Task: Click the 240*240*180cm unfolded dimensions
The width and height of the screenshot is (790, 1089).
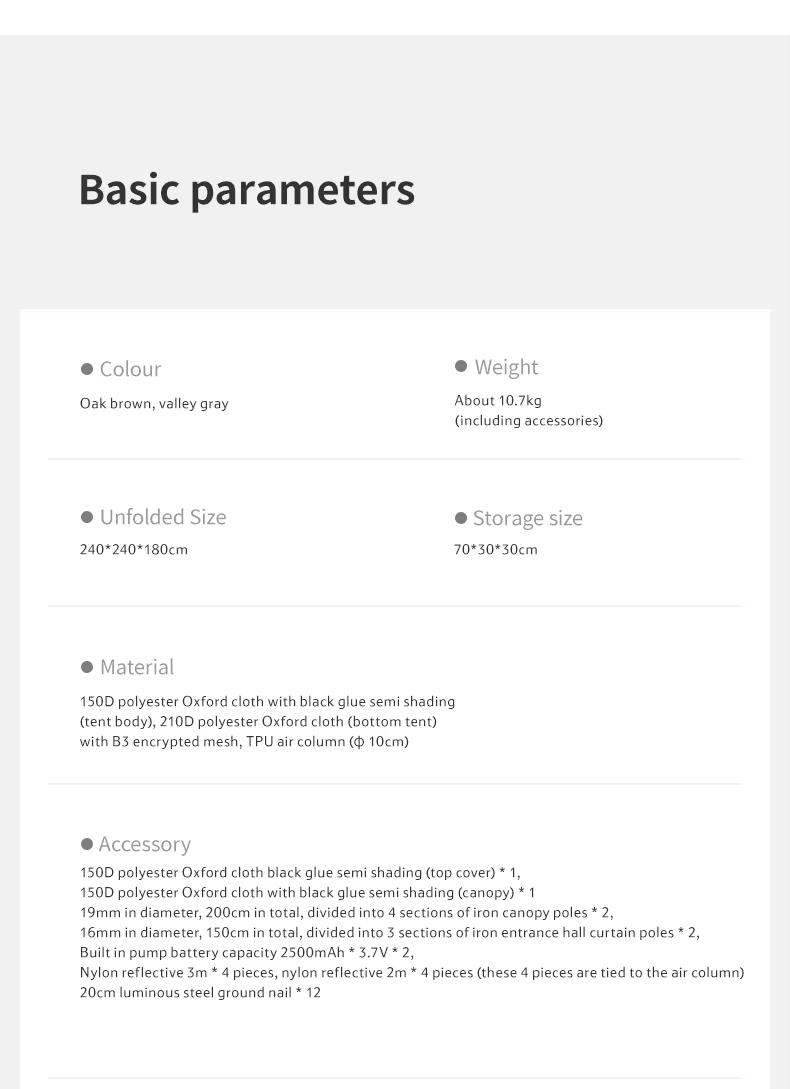Action: pos(134,550)
